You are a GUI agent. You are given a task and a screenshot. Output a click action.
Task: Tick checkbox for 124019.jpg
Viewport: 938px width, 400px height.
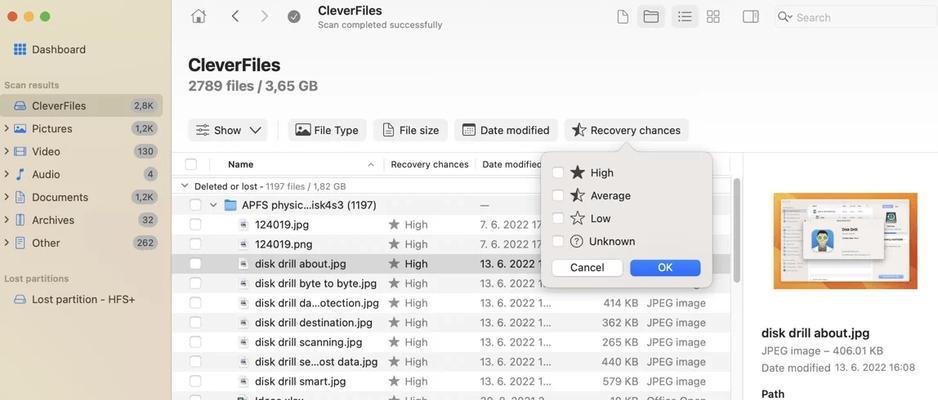(x=196, y=225)
